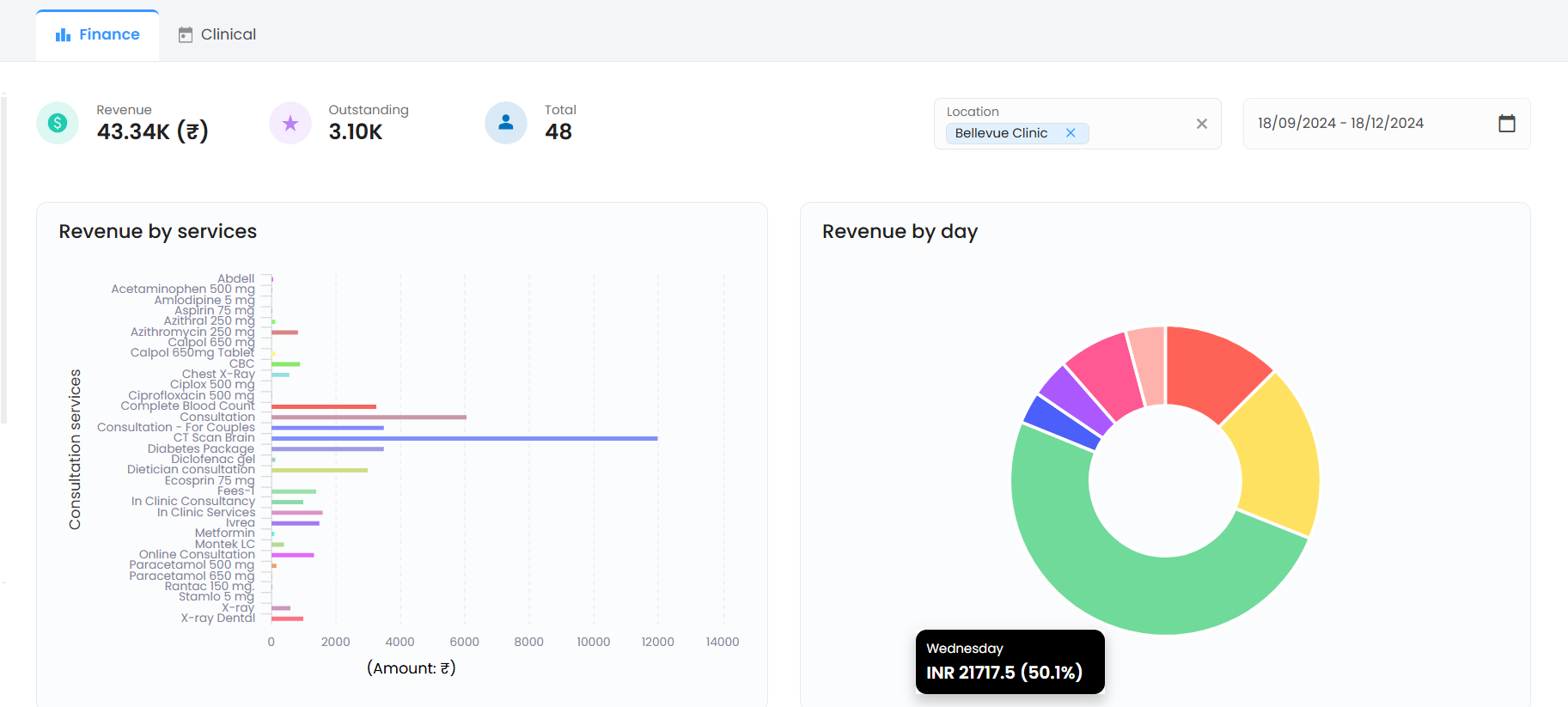Click the "Revenue by day" heading
1568x707 pixels.
(x=900, y=231)
